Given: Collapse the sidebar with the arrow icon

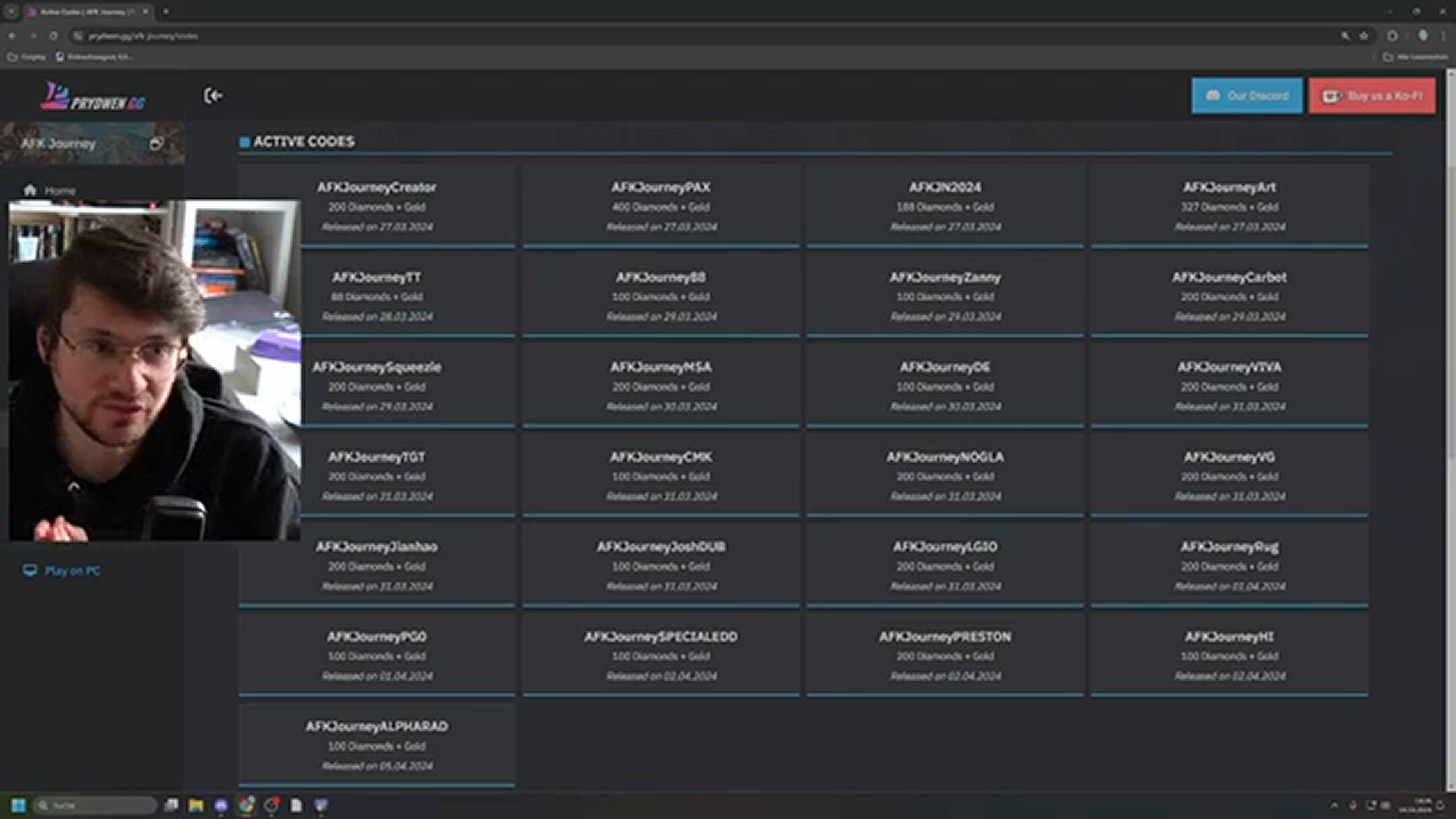Looking at the screenshot, I should (x=213, y=96).
